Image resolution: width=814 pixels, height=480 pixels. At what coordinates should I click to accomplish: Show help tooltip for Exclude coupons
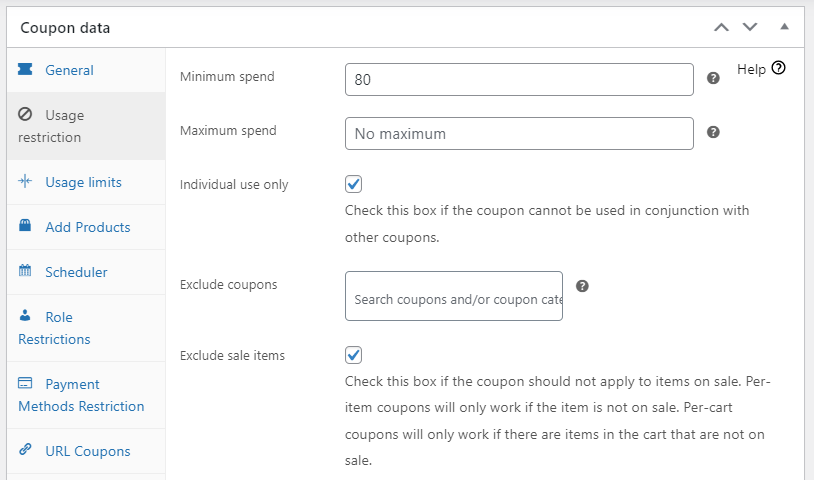tap(582, 286)
